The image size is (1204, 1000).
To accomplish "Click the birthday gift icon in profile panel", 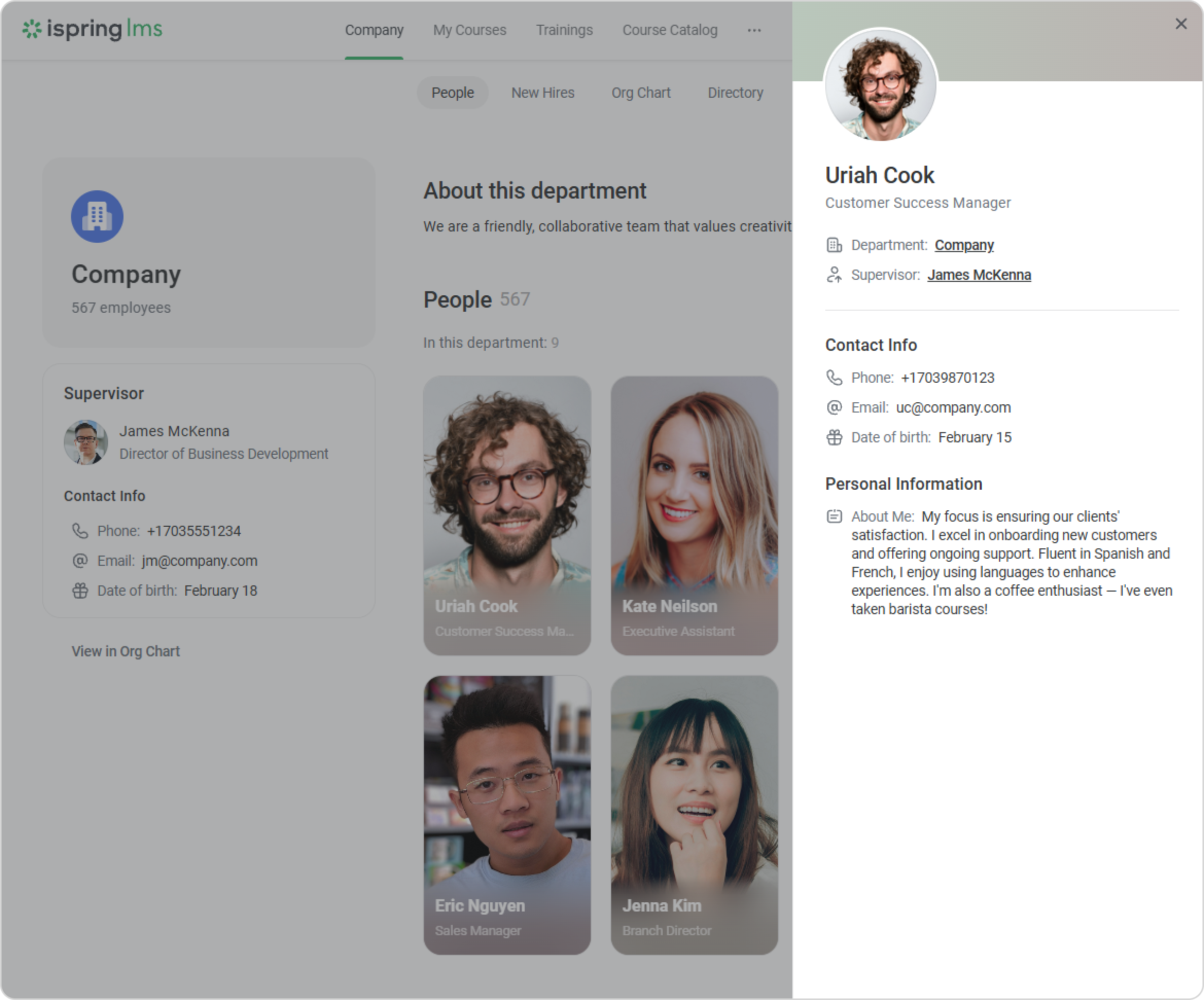I will [834, 437].
